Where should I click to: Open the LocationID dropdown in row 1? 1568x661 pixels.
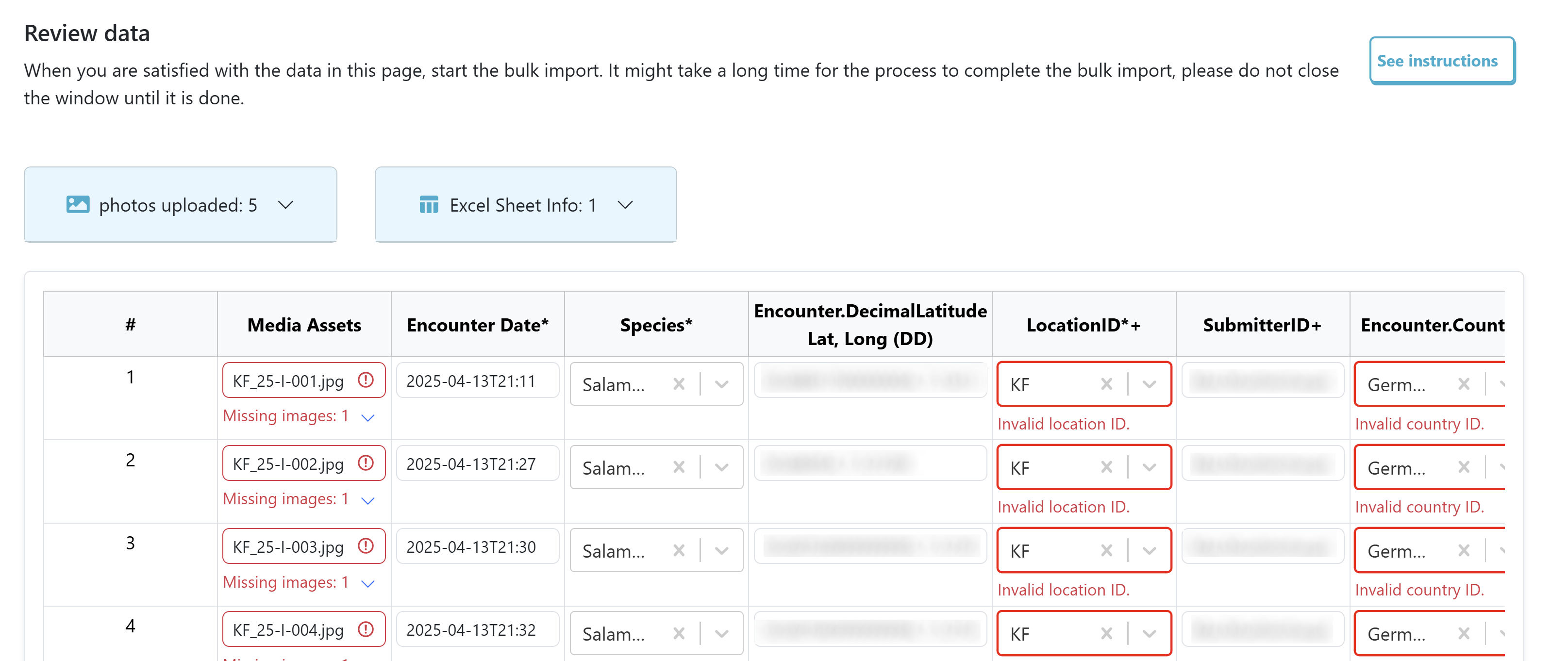(1149, 384)
